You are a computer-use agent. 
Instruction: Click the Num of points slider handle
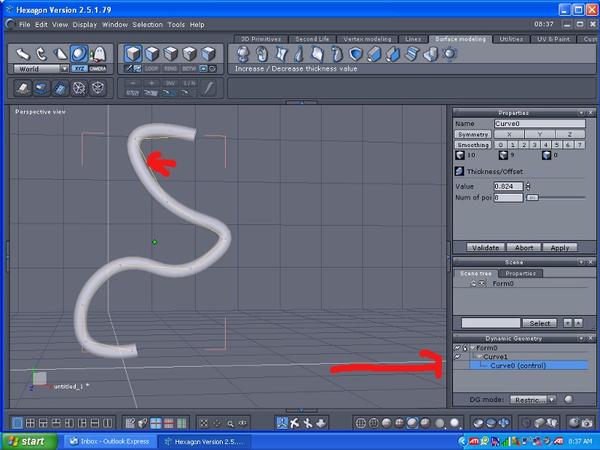click(532, 197)
